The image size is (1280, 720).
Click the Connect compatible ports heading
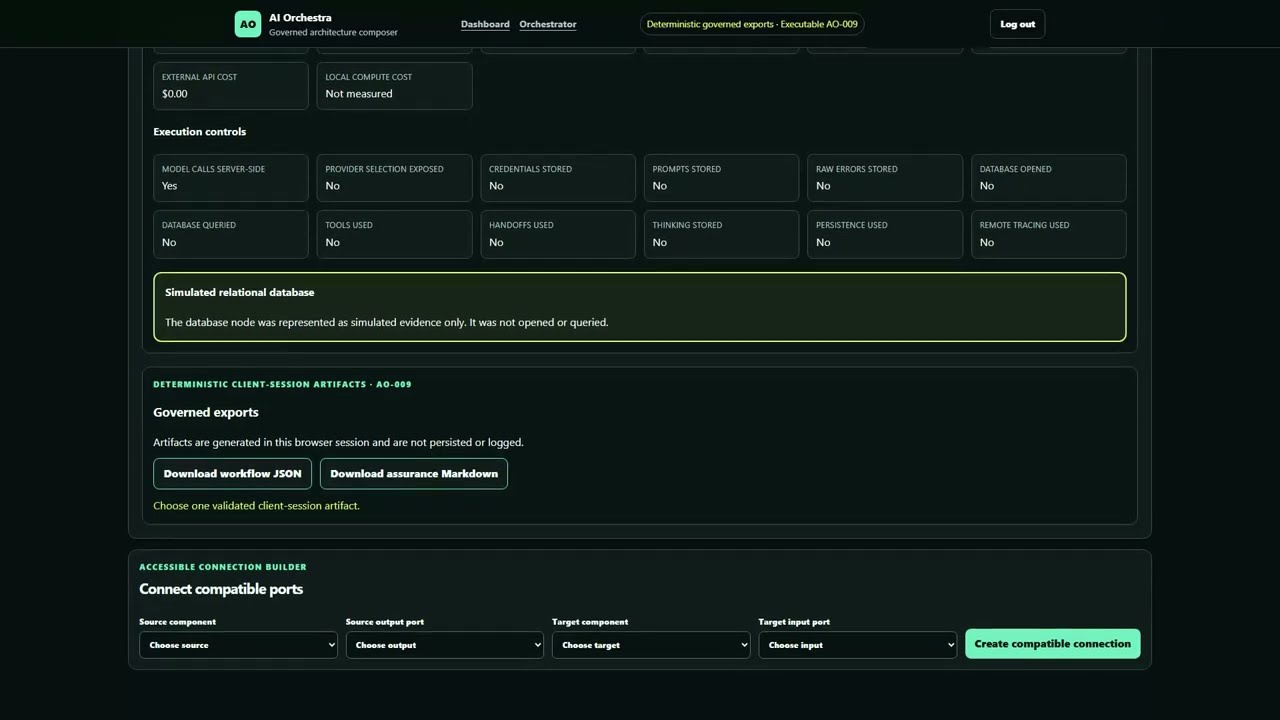[221, 589]
